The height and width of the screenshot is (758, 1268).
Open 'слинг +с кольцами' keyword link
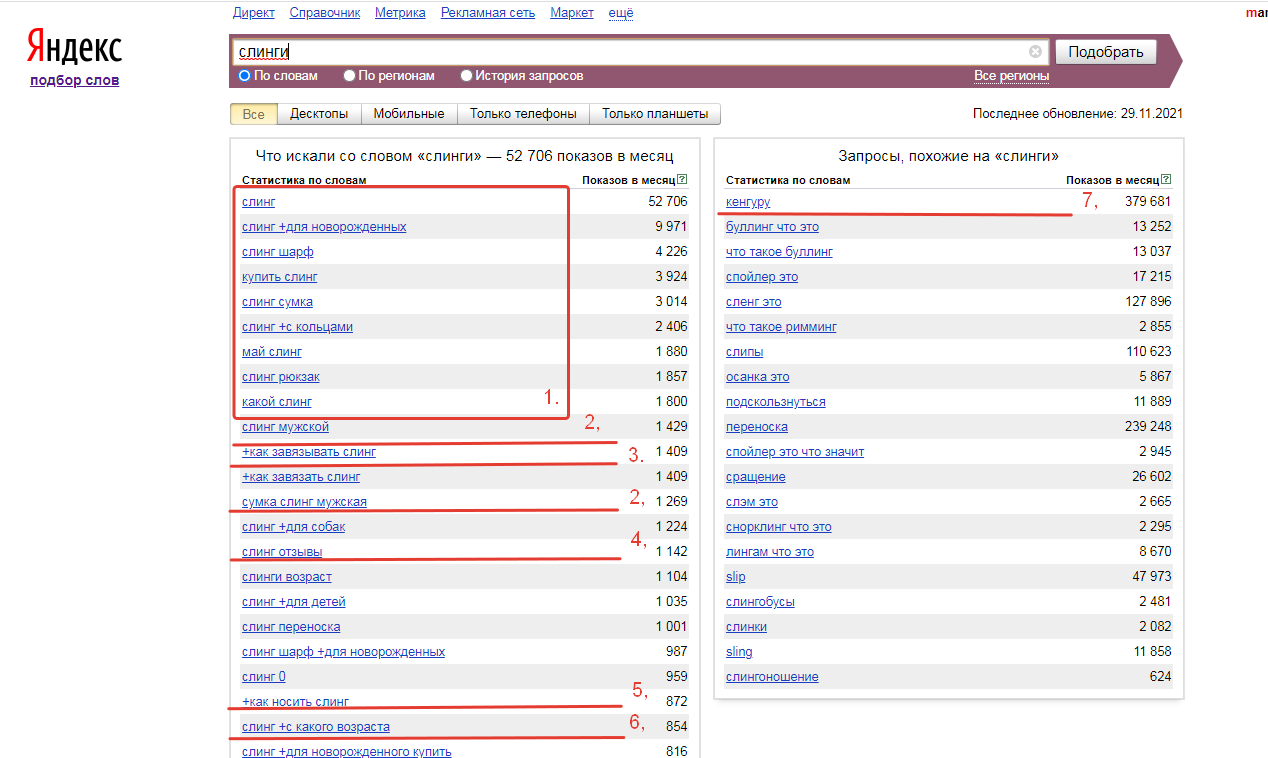(x=297, y=327)
